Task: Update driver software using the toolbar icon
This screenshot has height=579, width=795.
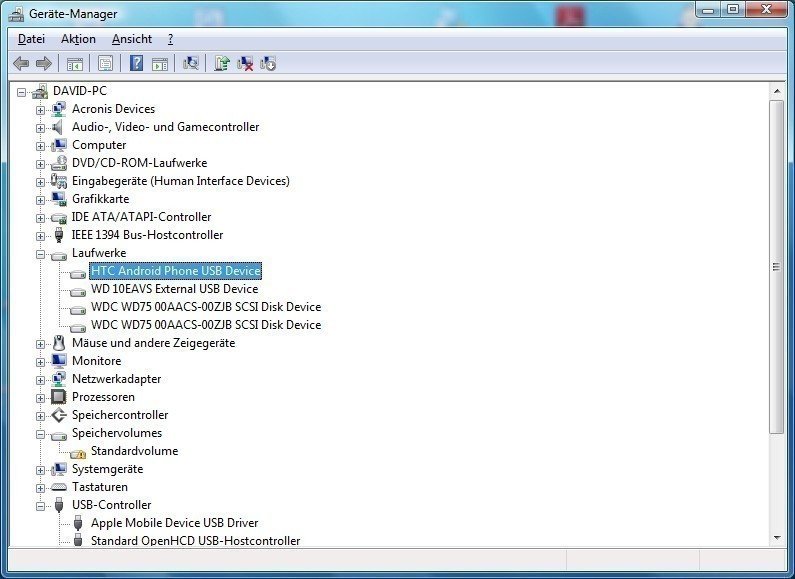Action: [222, 63]
